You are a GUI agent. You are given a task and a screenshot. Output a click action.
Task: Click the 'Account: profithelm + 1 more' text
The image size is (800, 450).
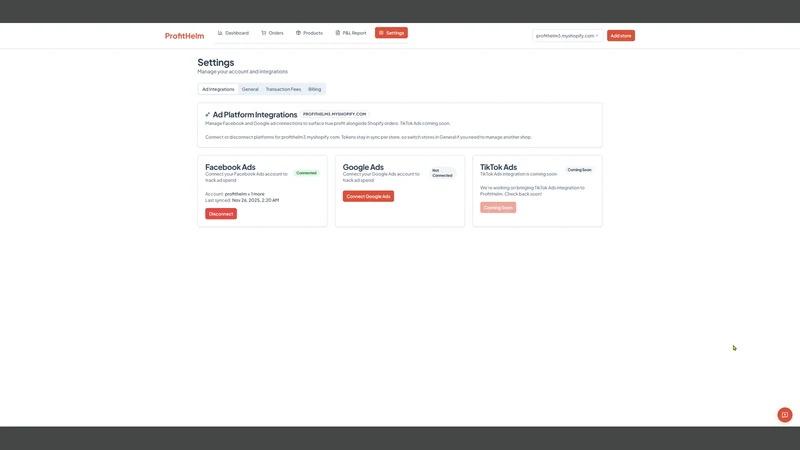click(x=235, y=194)
